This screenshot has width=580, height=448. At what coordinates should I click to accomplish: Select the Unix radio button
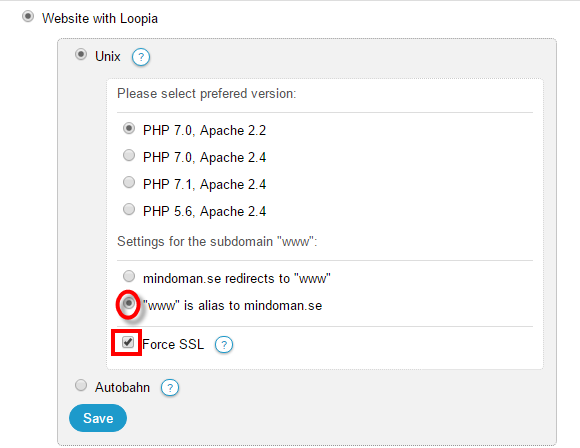pos(81,55)
